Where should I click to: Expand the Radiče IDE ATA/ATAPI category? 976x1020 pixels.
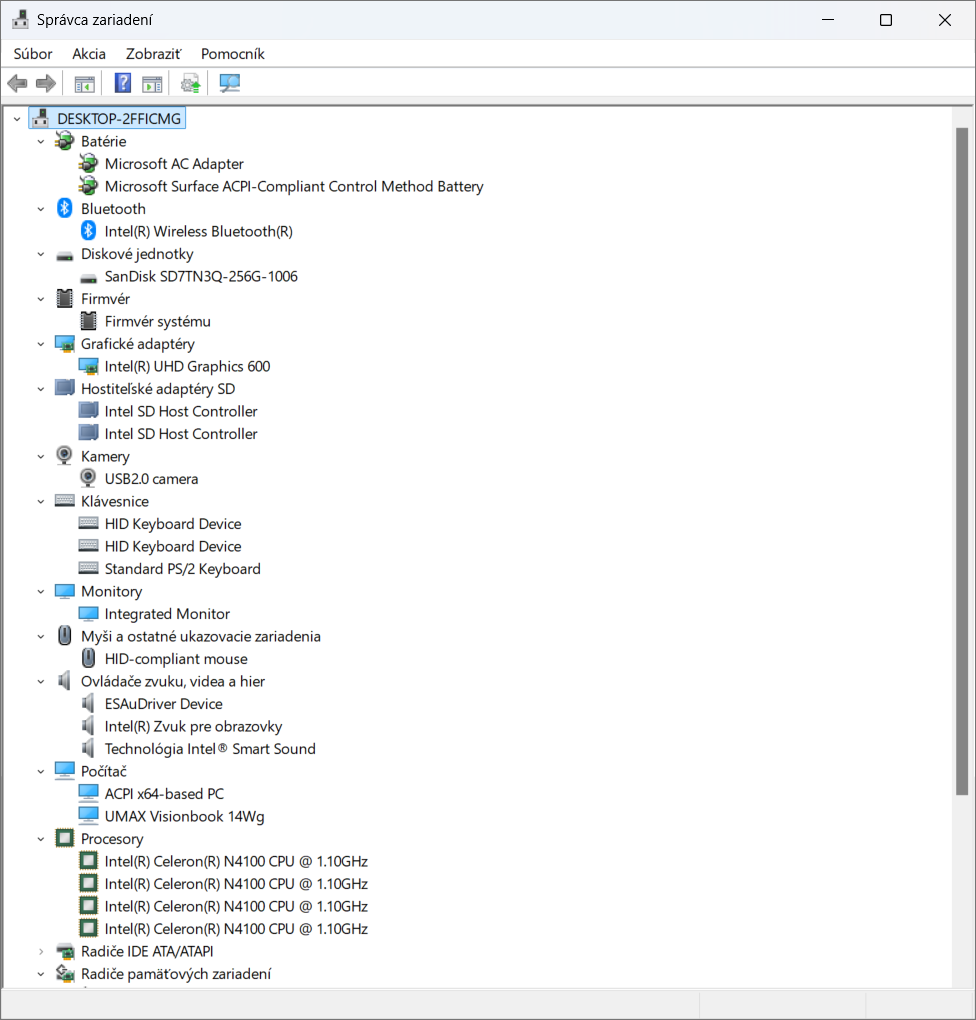[x=41, y=951]
